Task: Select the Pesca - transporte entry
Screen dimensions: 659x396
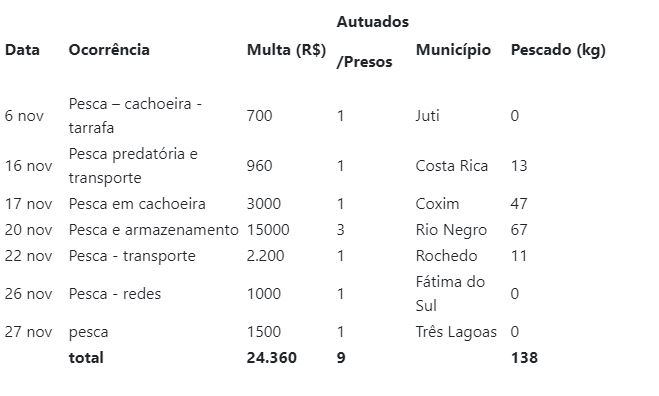Action: (x=132, y=256)
